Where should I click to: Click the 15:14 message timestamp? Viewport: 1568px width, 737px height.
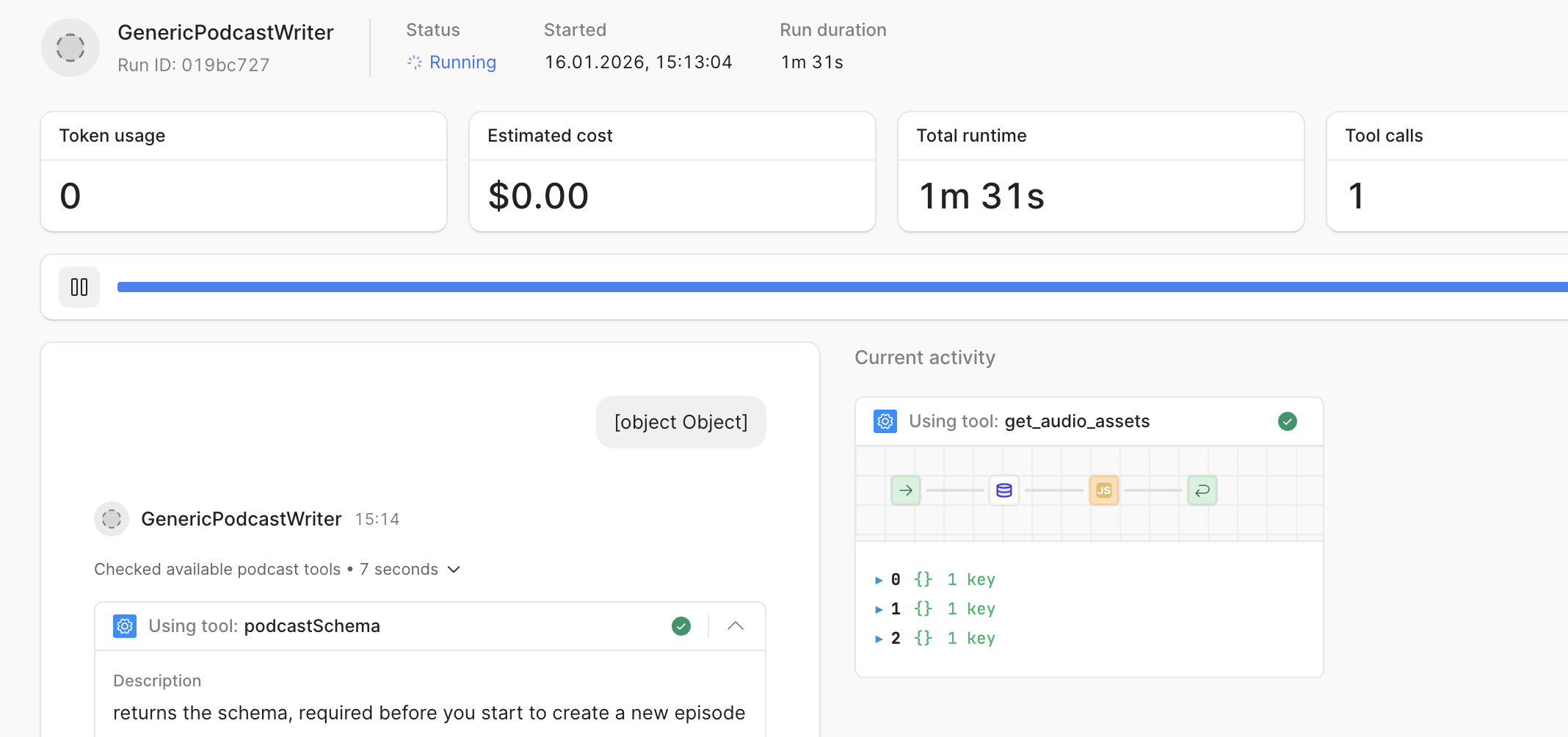[x=377, y=519]
